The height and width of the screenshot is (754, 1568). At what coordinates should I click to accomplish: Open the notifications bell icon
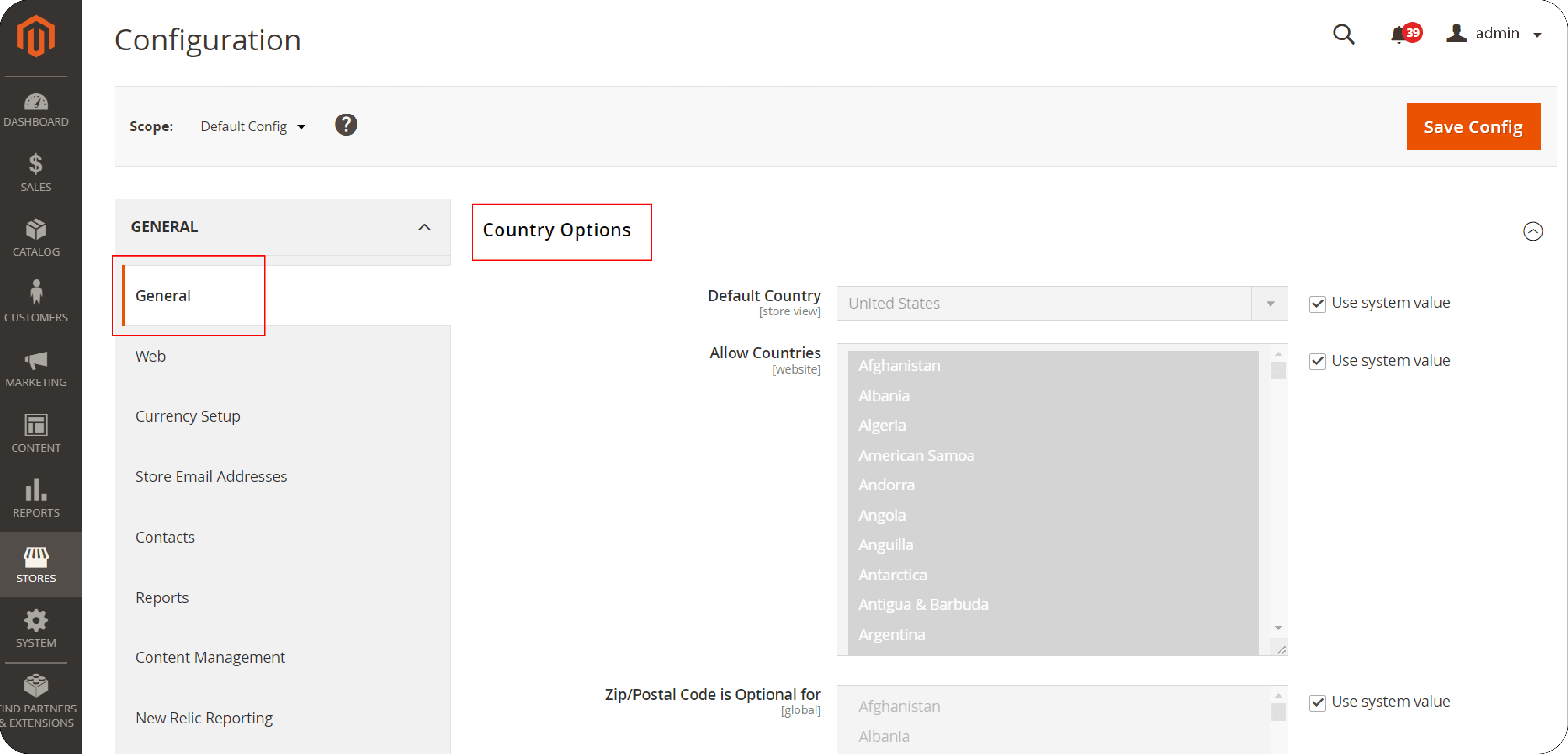click(1398, 35)
